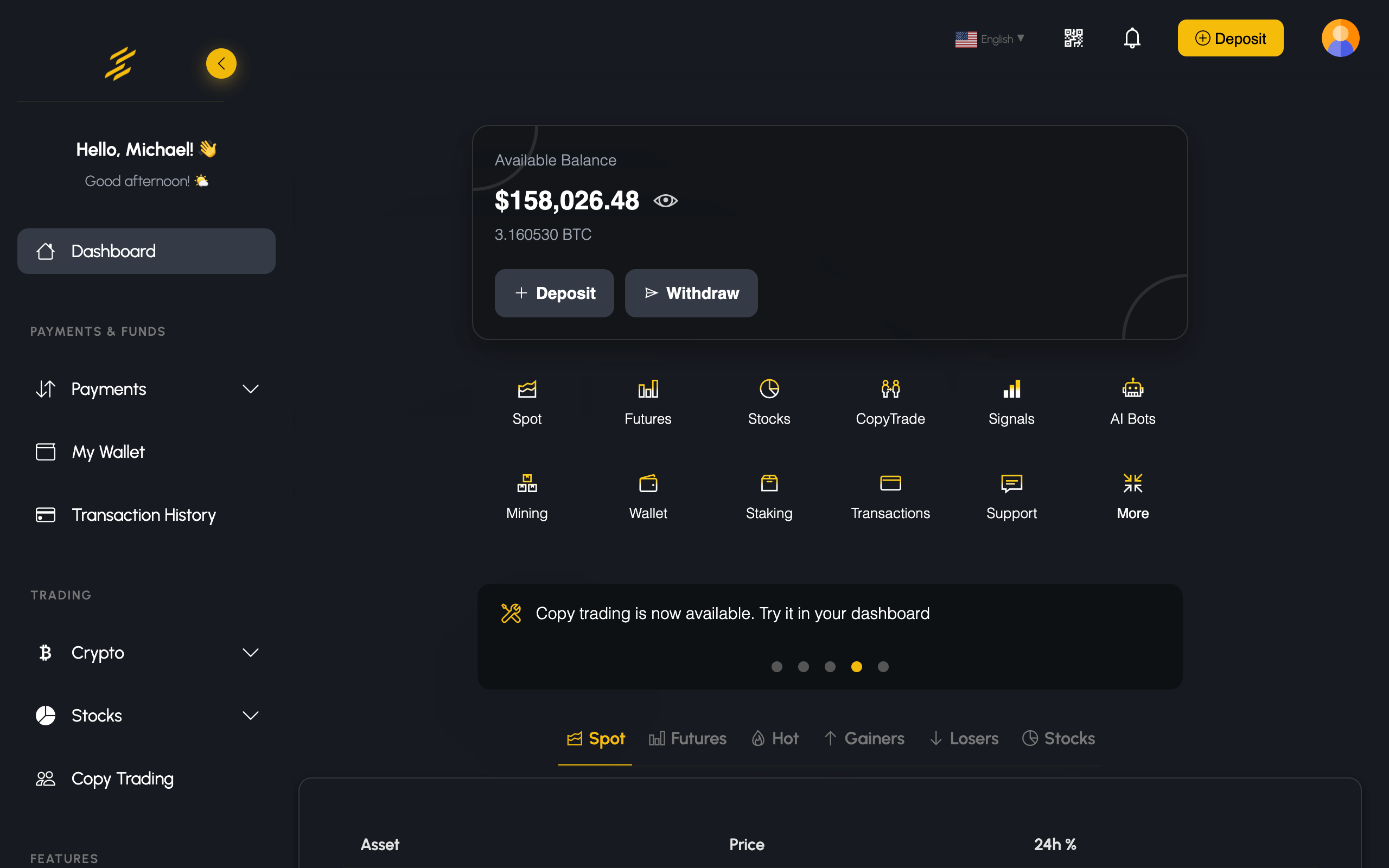Open the Signals shortcut
Image resolution: width=1389 pixels, height=868 pixels.
tap(1011, 402)
